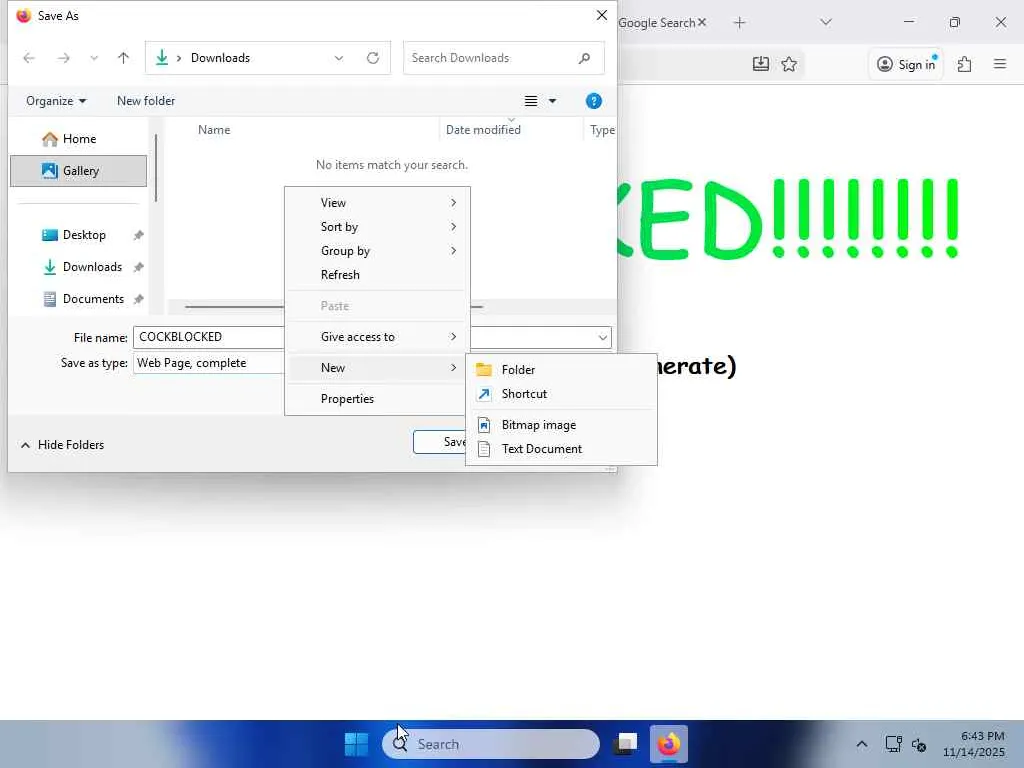Go back with the Save As back arrow
Screen dimensions: 1024x768
point(29,58)
